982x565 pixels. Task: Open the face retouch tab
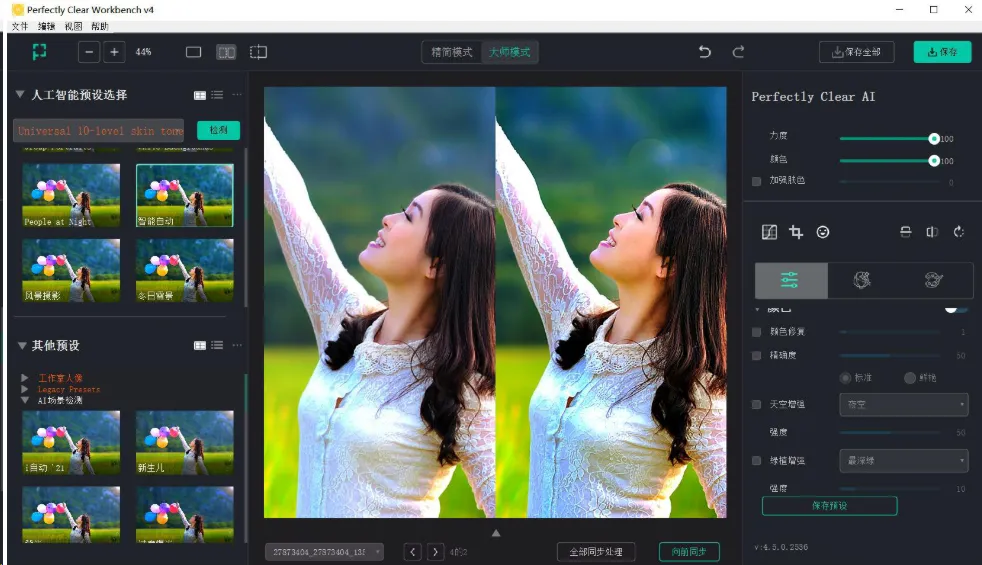(x=862, y=280)
